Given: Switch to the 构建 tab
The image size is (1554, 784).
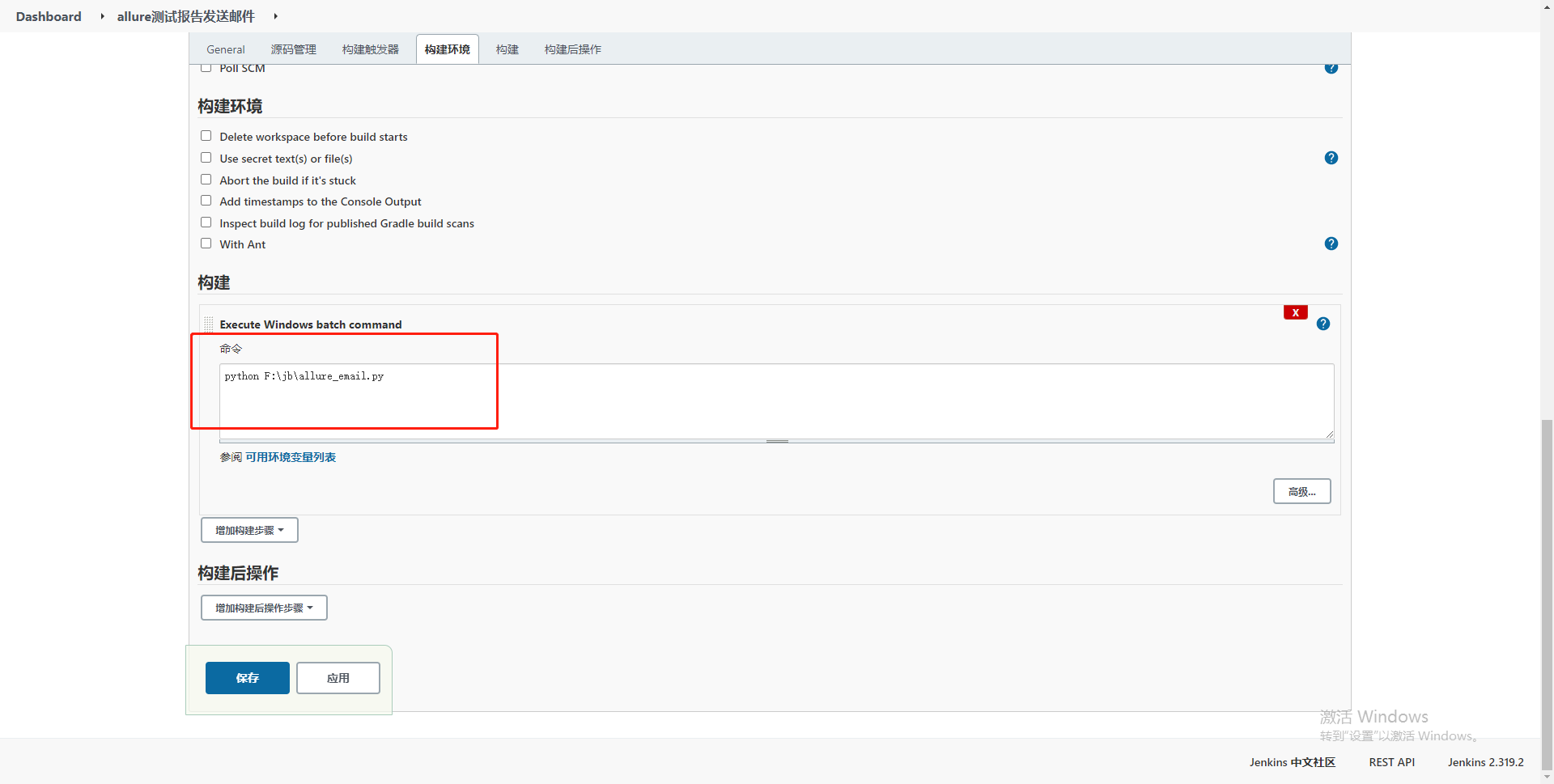Looking at the screenshot, I should (507, 49).
